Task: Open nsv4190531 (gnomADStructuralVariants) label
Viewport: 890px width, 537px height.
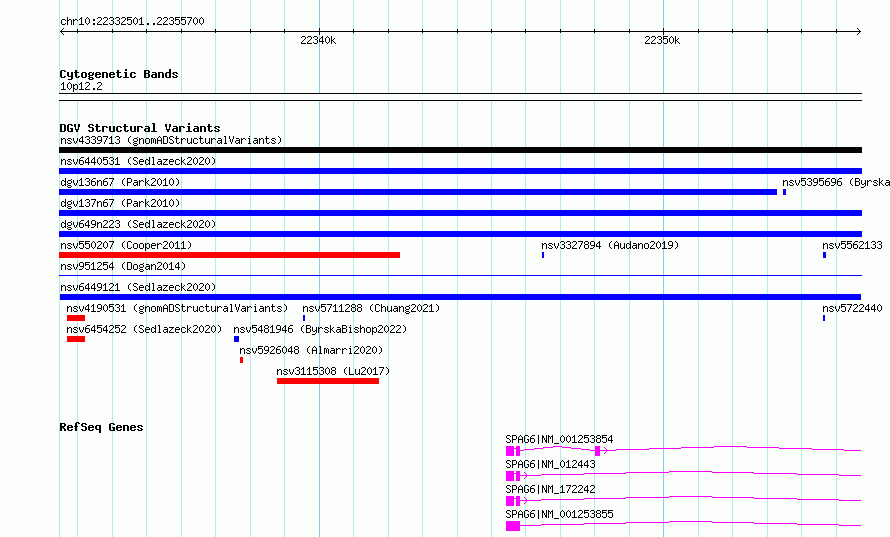Action: pos(177,308)
